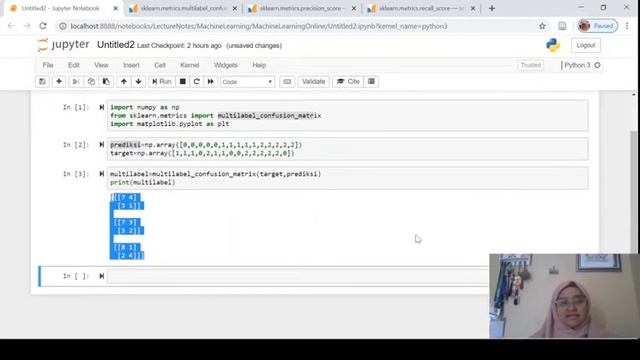Run cell In [3] with its play icon
This screenshot has width=640, height=360.
pyautogui.click(x=102, y=174)
